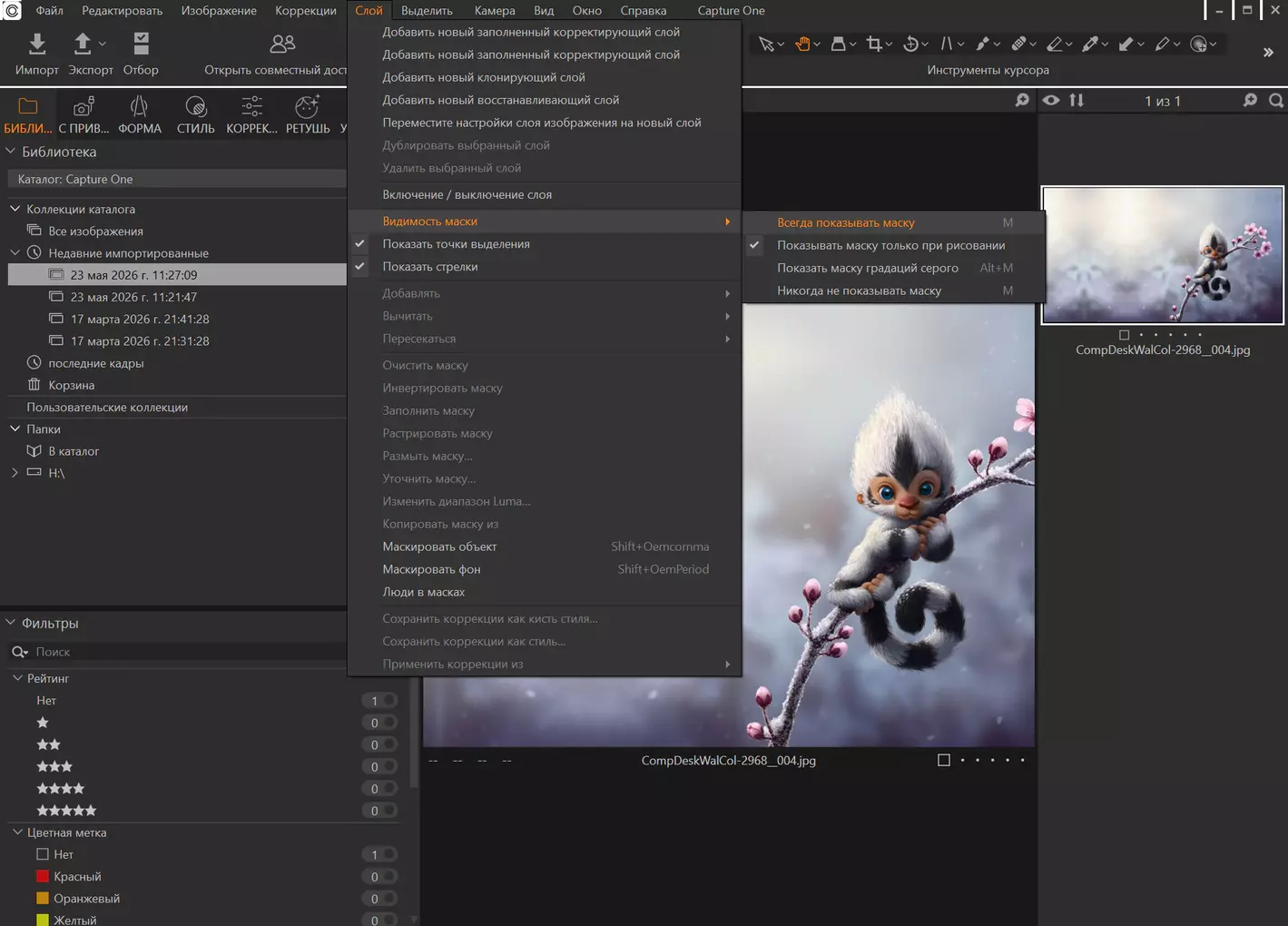The image size is (1288, 926).
Task: Click the Capture One logo icon
Action: point(12,11)
